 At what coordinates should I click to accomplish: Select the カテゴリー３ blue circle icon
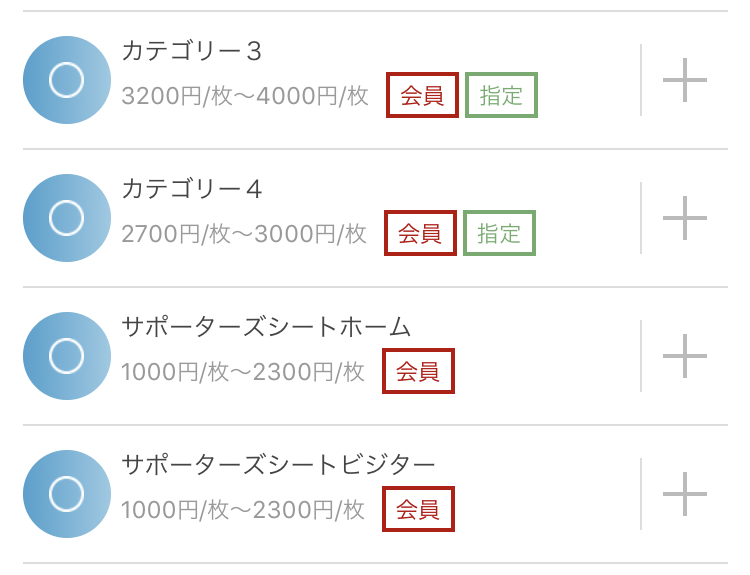pos(66,80)
